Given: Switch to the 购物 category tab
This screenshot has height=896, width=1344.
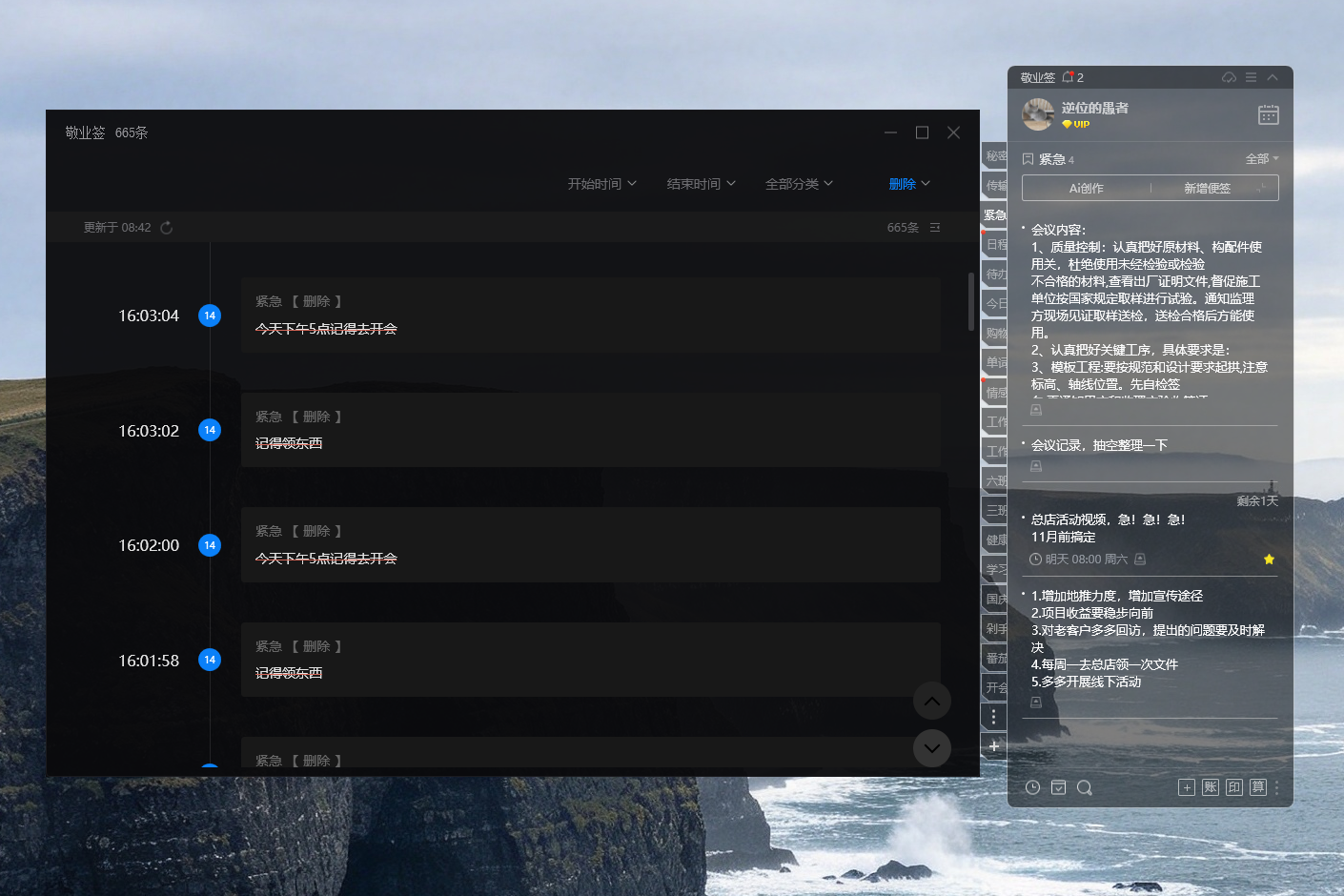Looking at the screenshot, I should click(995, 334).
